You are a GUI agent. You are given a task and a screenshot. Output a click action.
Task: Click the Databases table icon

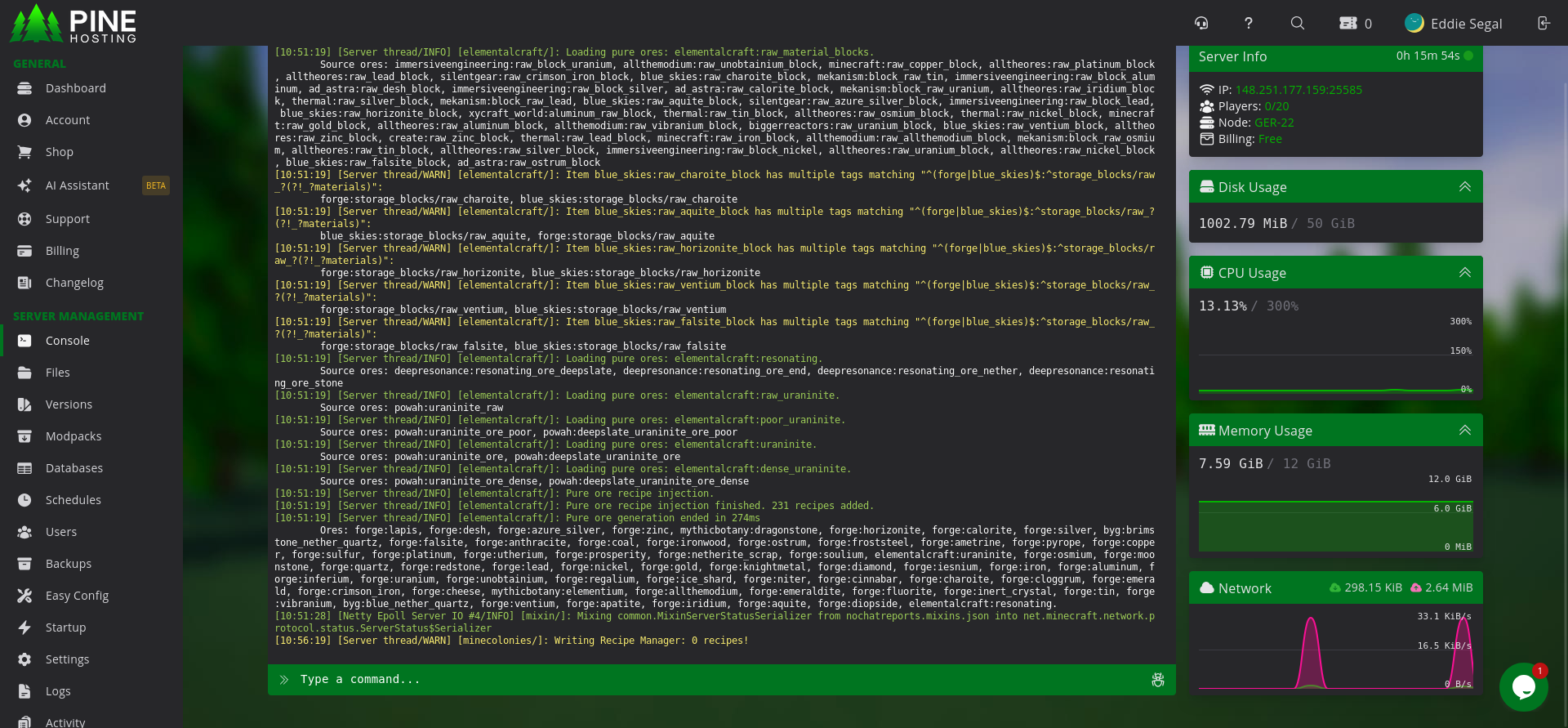click(x=24, y=468)
